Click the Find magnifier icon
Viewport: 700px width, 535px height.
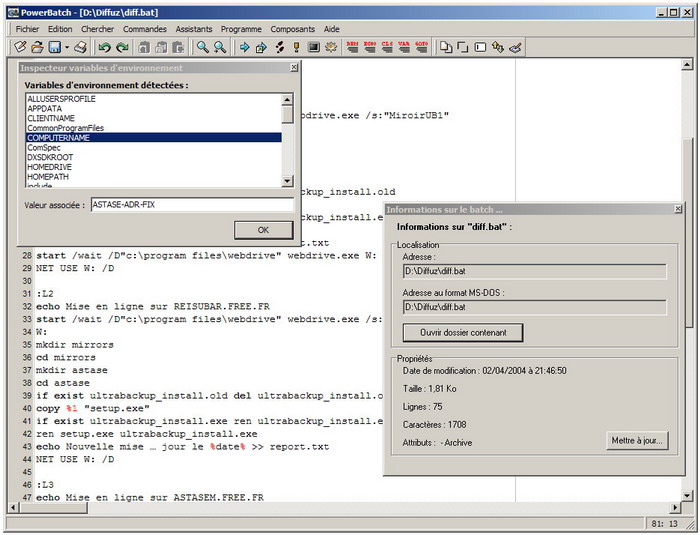click(x=203, y=47)
